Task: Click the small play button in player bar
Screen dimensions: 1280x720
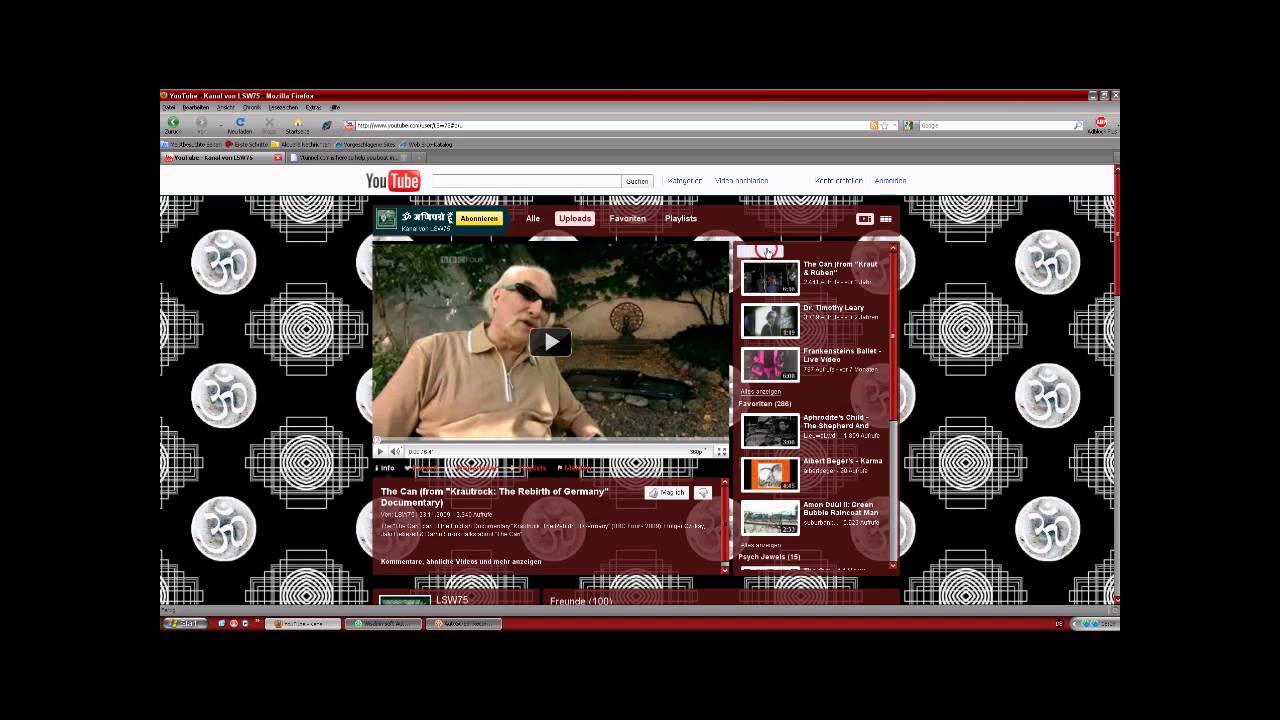Action: 380,452
